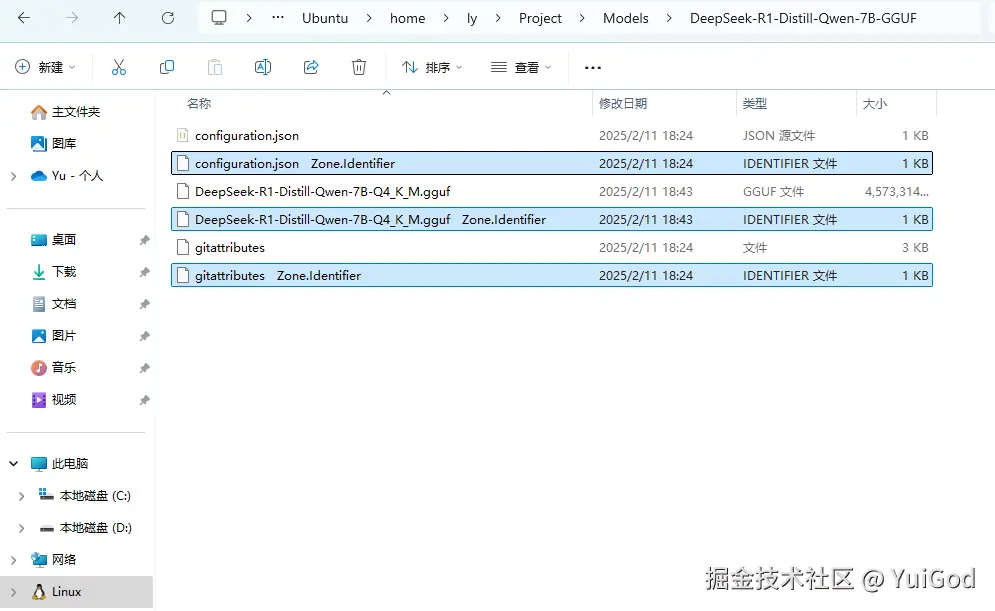Viewport: 995px width, 611px height.
Task: Go back with the back arrow
Action: point(24,18)
